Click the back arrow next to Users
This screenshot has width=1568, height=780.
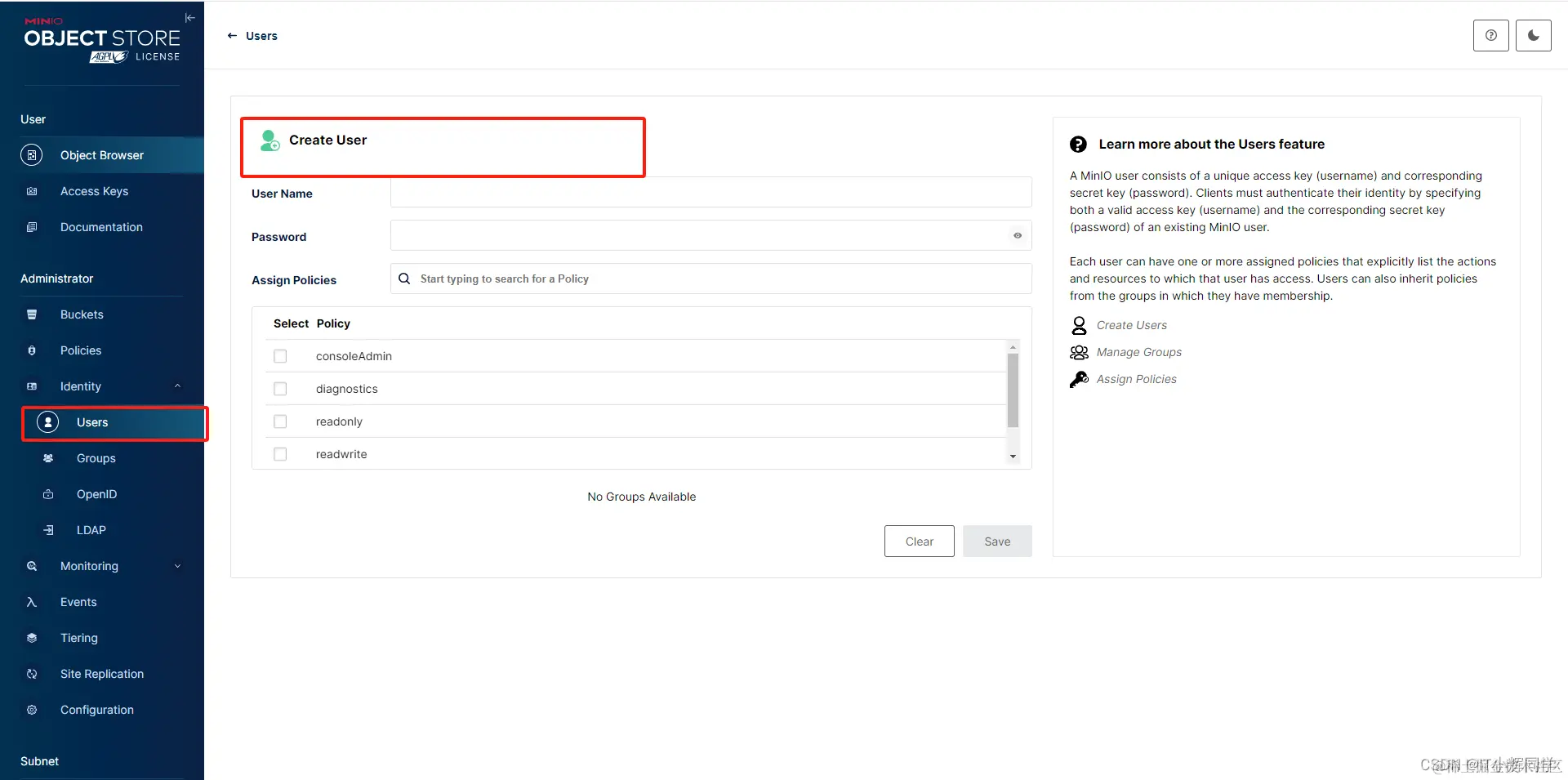tap(232, 36)
